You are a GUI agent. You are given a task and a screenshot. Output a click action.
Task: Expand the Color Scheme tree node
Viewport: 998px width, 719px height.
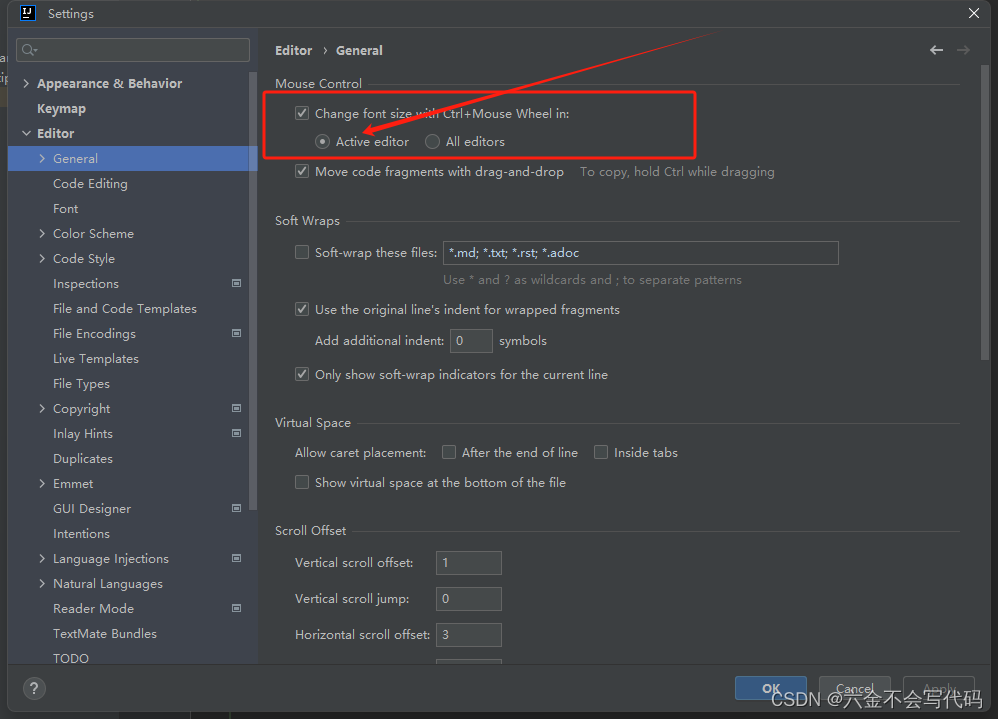tap(40, 233)
